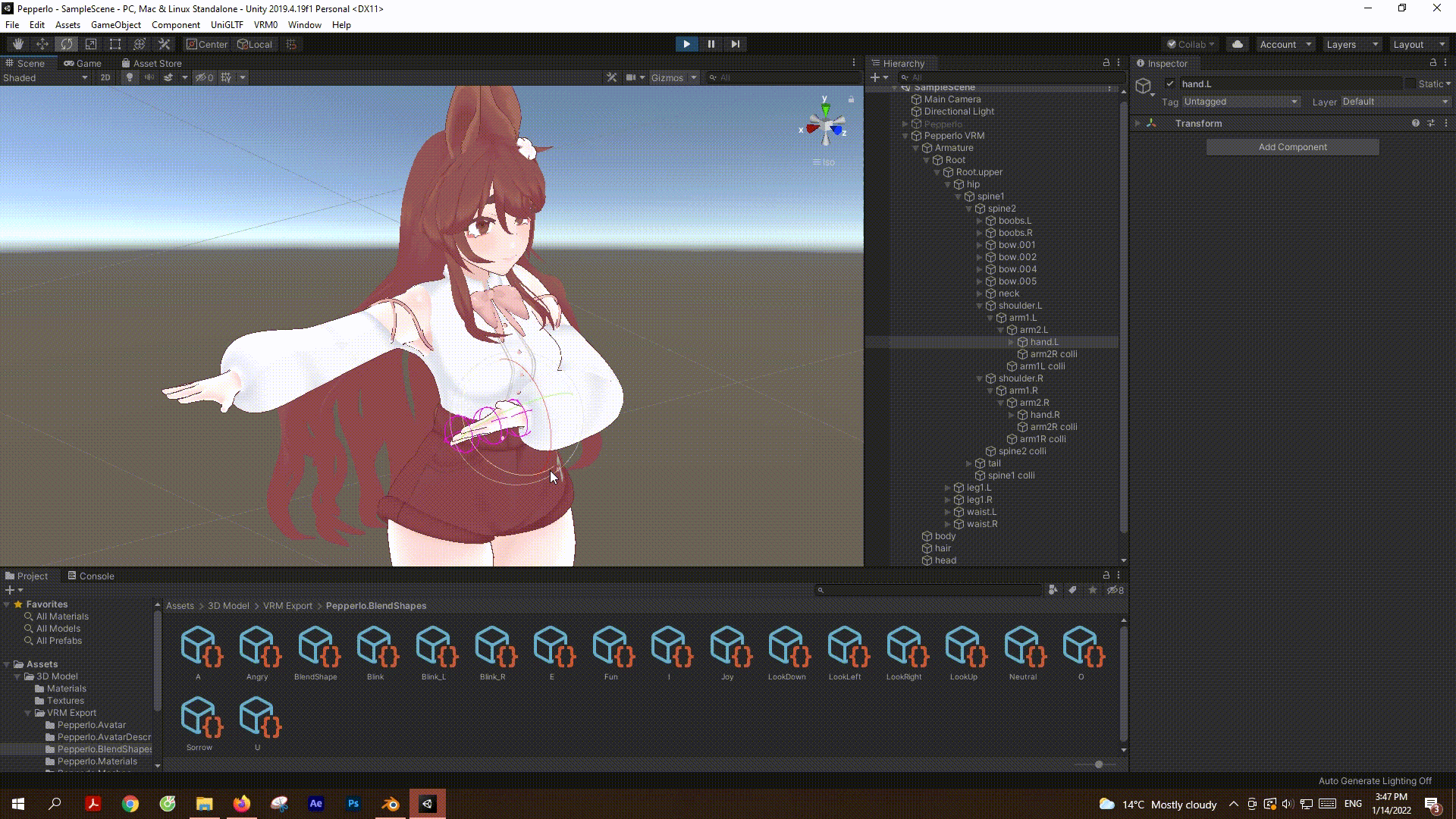Image resolution: width=1456 pixels, height=819 pixels.
Task: Click the Add Component button
Action: click(1292, 147)
